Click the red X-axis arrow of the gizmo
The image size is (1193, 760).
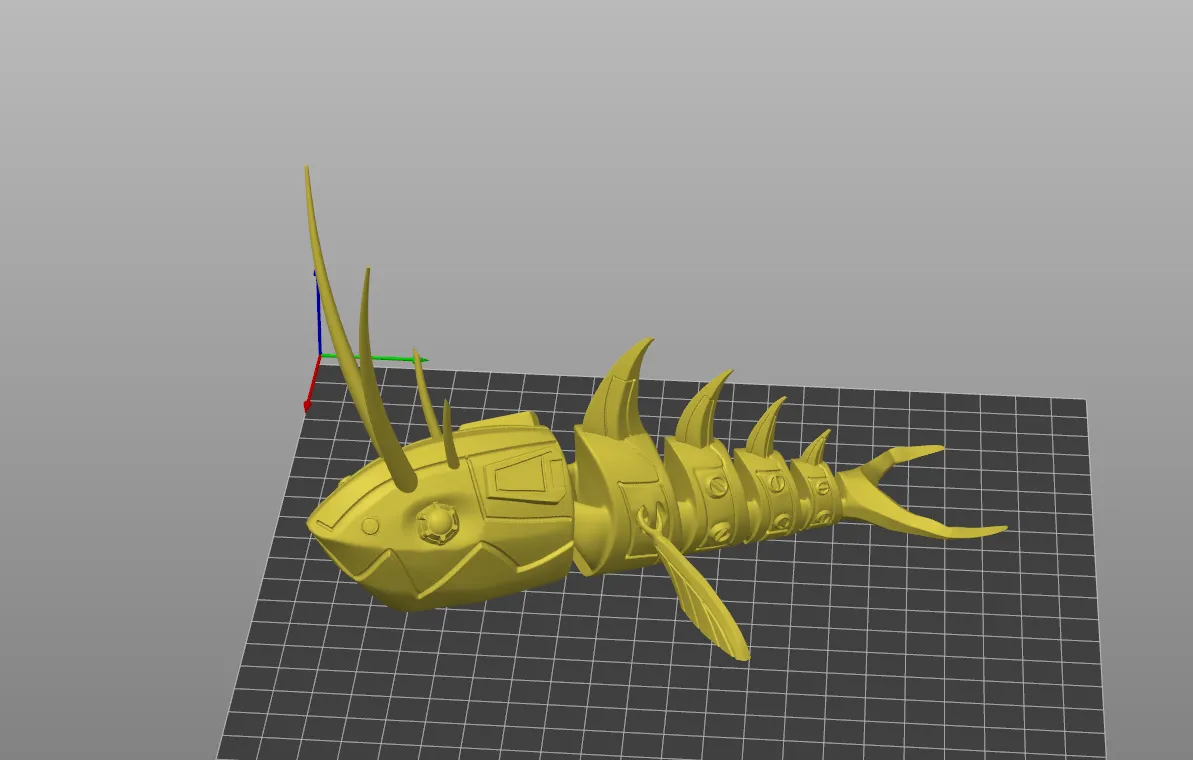[308, 402]
